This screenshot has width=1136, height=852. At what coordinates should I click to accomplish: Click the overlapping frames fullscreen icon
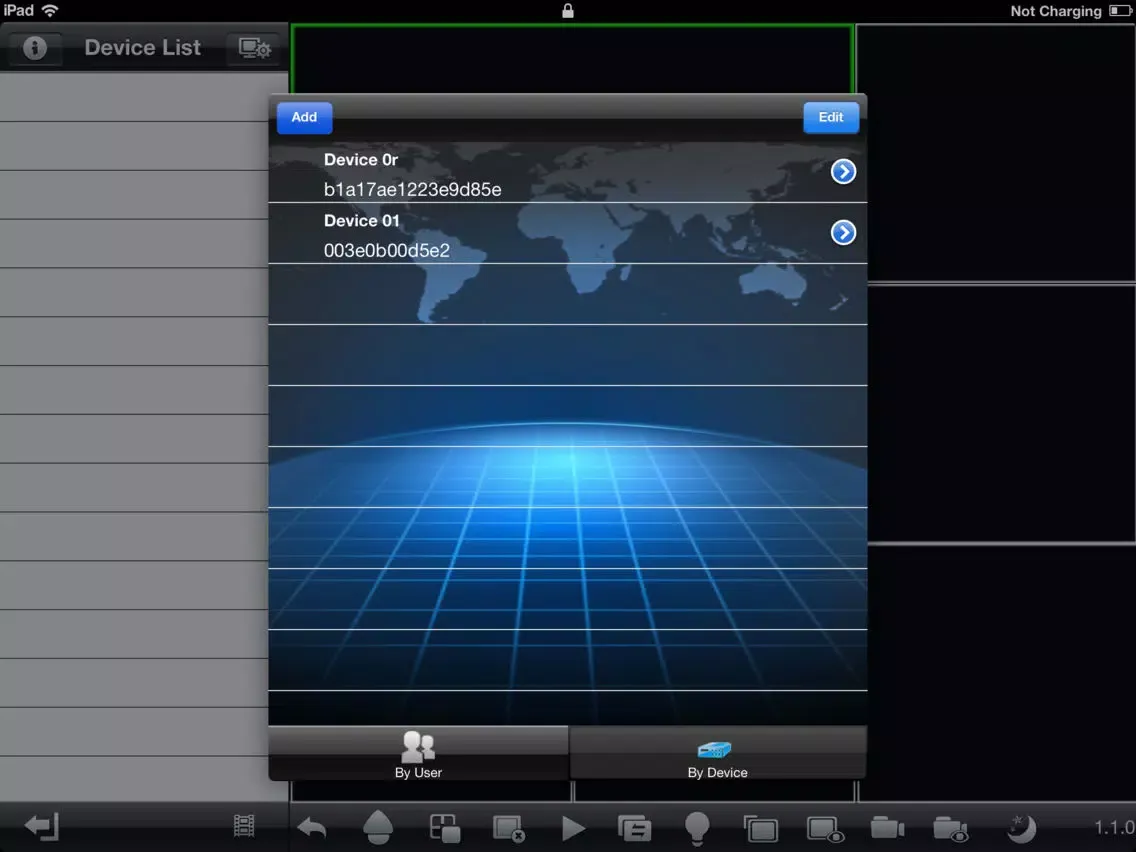tap(761, 828)
